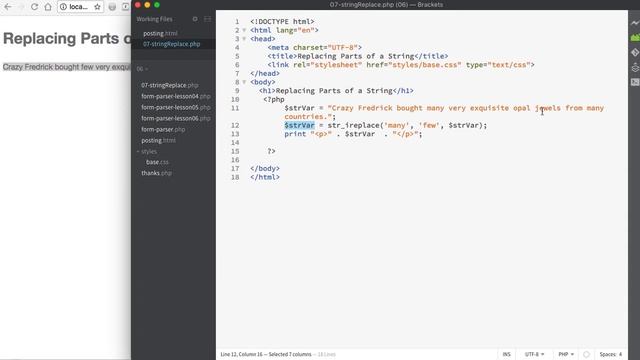Click str_ireplace function name in code
Image resolution: width=640 pixels, height=360 pixels.
pyautogui.click(x=353, y=125)
